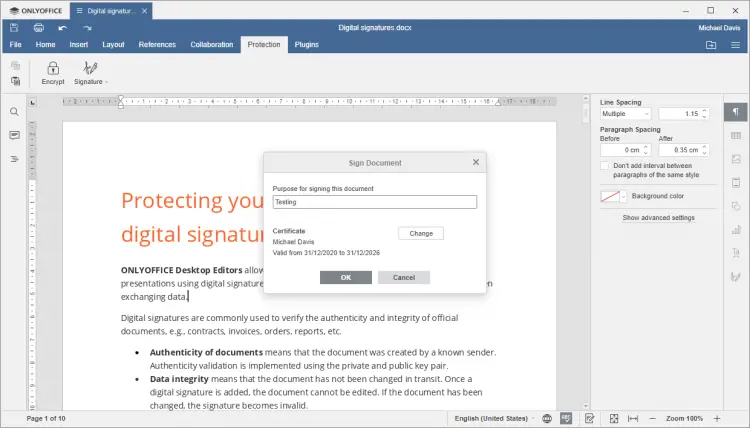Open the View settings hamburger icon
Screen dimensions: 750x428
click(x=736, y=44)
